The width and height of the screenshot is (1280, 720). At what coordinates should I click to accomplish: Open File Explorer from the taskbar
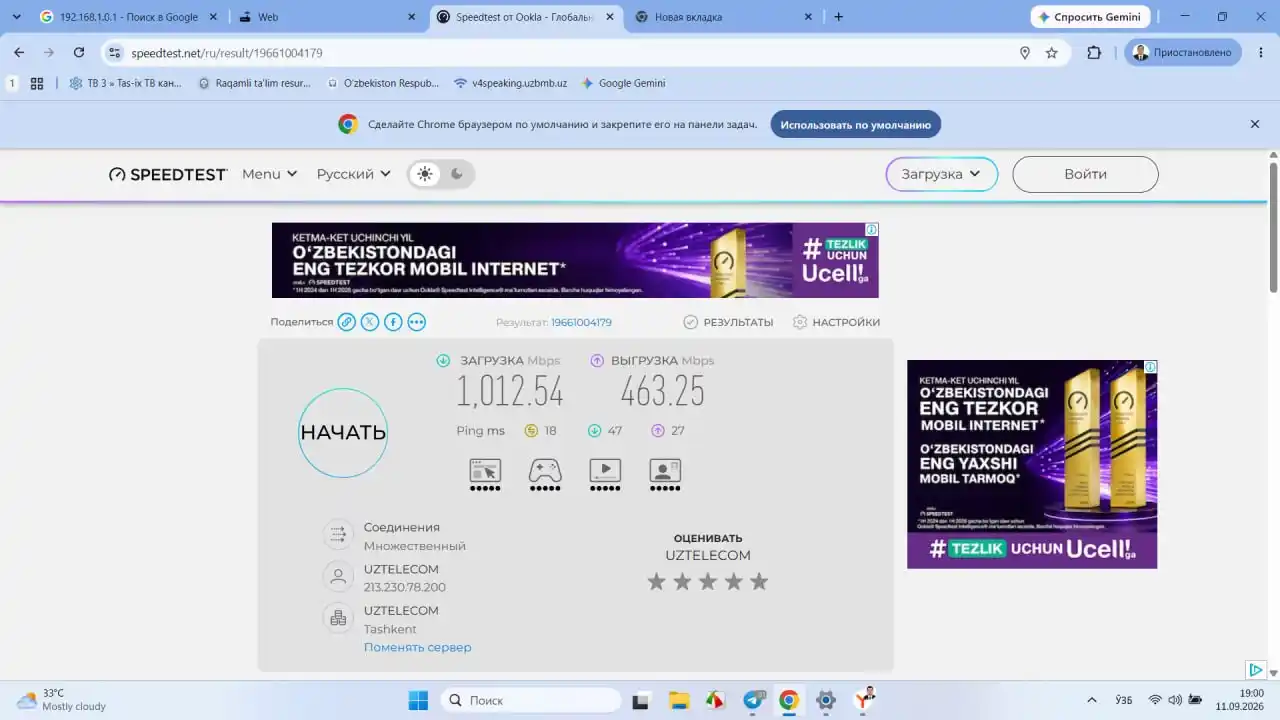[x=679, y=700]
